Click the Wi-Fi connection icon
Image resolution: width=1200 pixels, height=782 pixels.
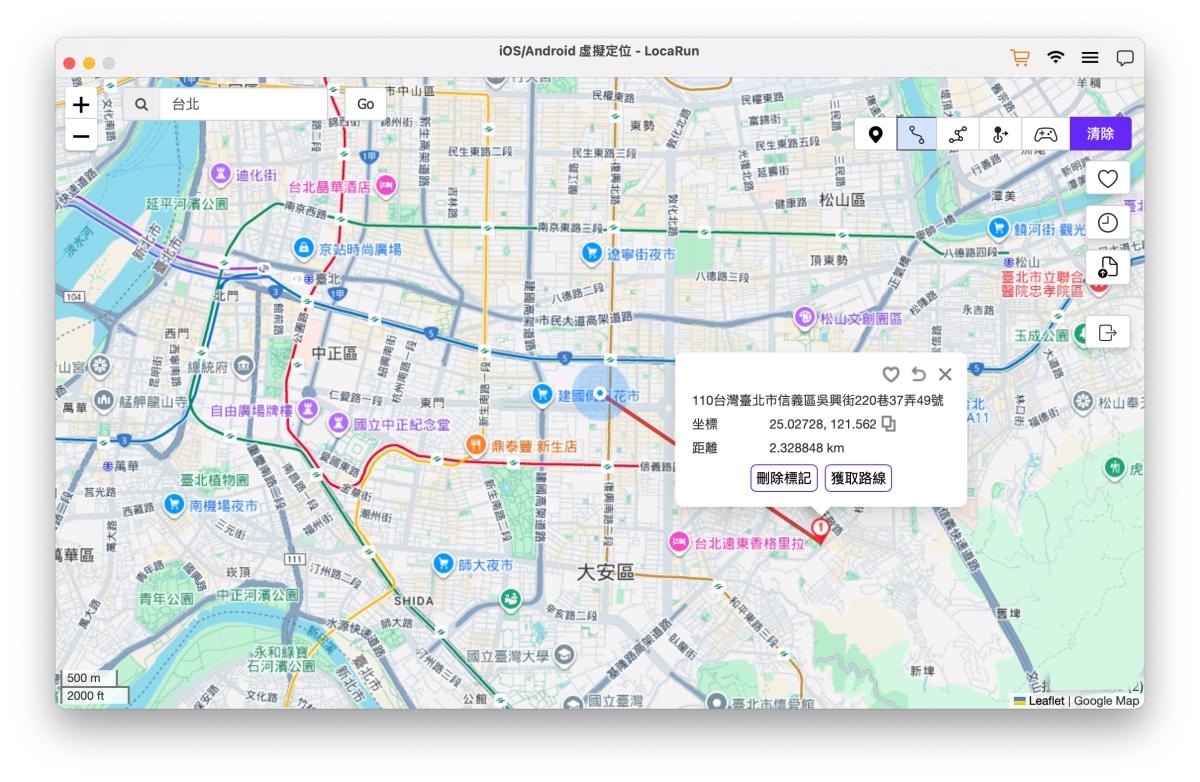[x=1056, y=58]
